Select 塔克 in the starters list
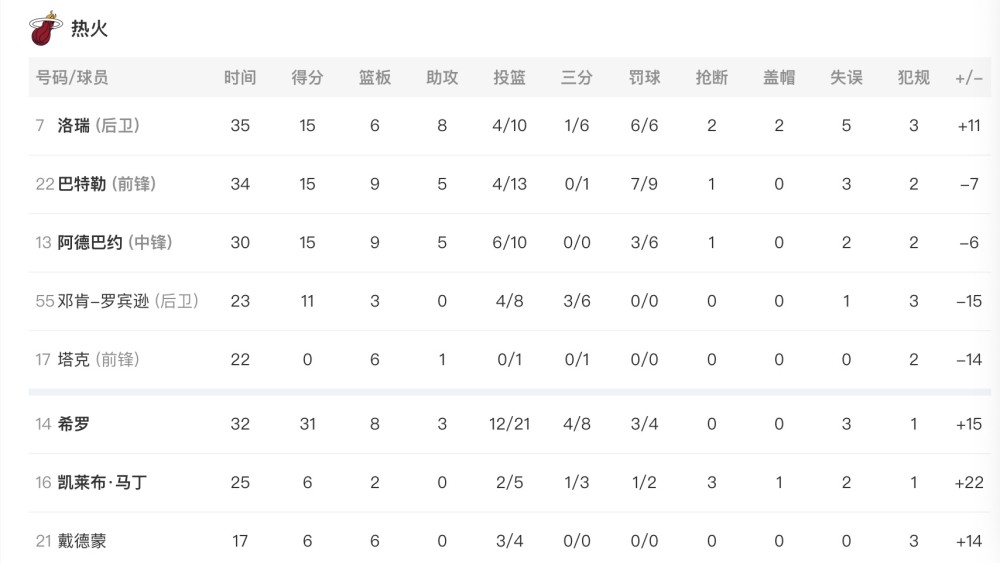The image size is (1000, 563). (x=73, y=360)
